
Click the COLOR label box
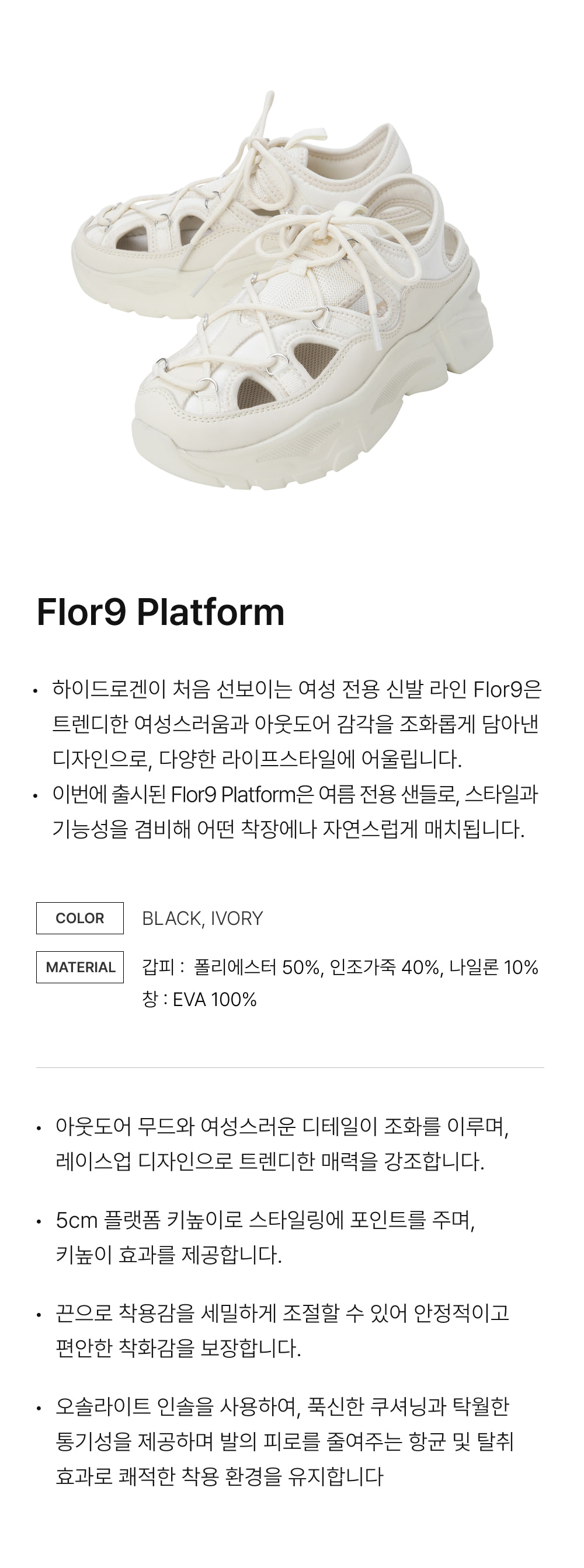click(80, 918)
